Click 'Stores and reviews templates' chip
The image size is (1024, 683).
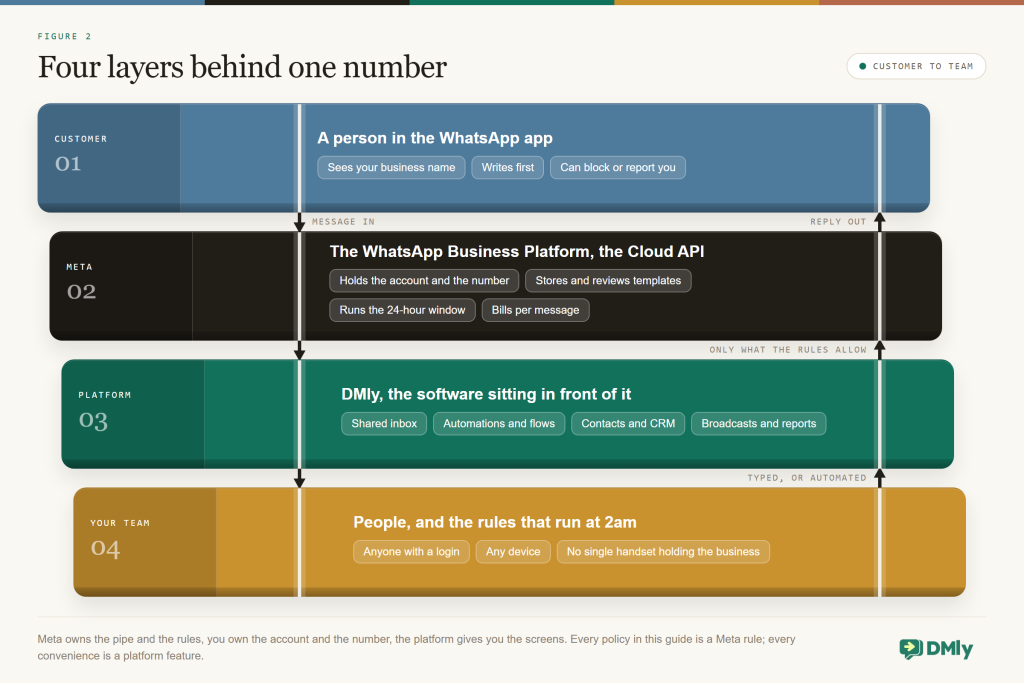(608, 281)
